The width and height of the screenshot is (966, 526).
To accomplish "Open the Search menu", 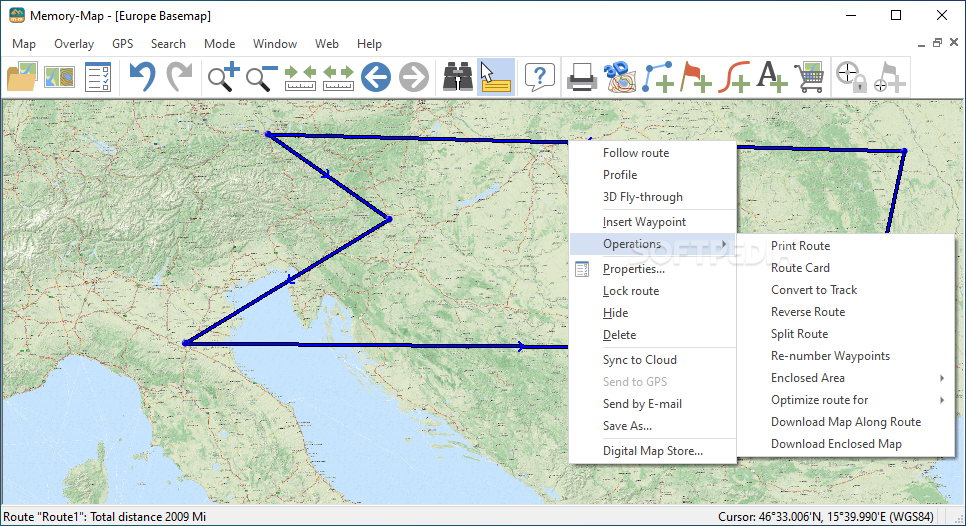I will tap(168, 44).
